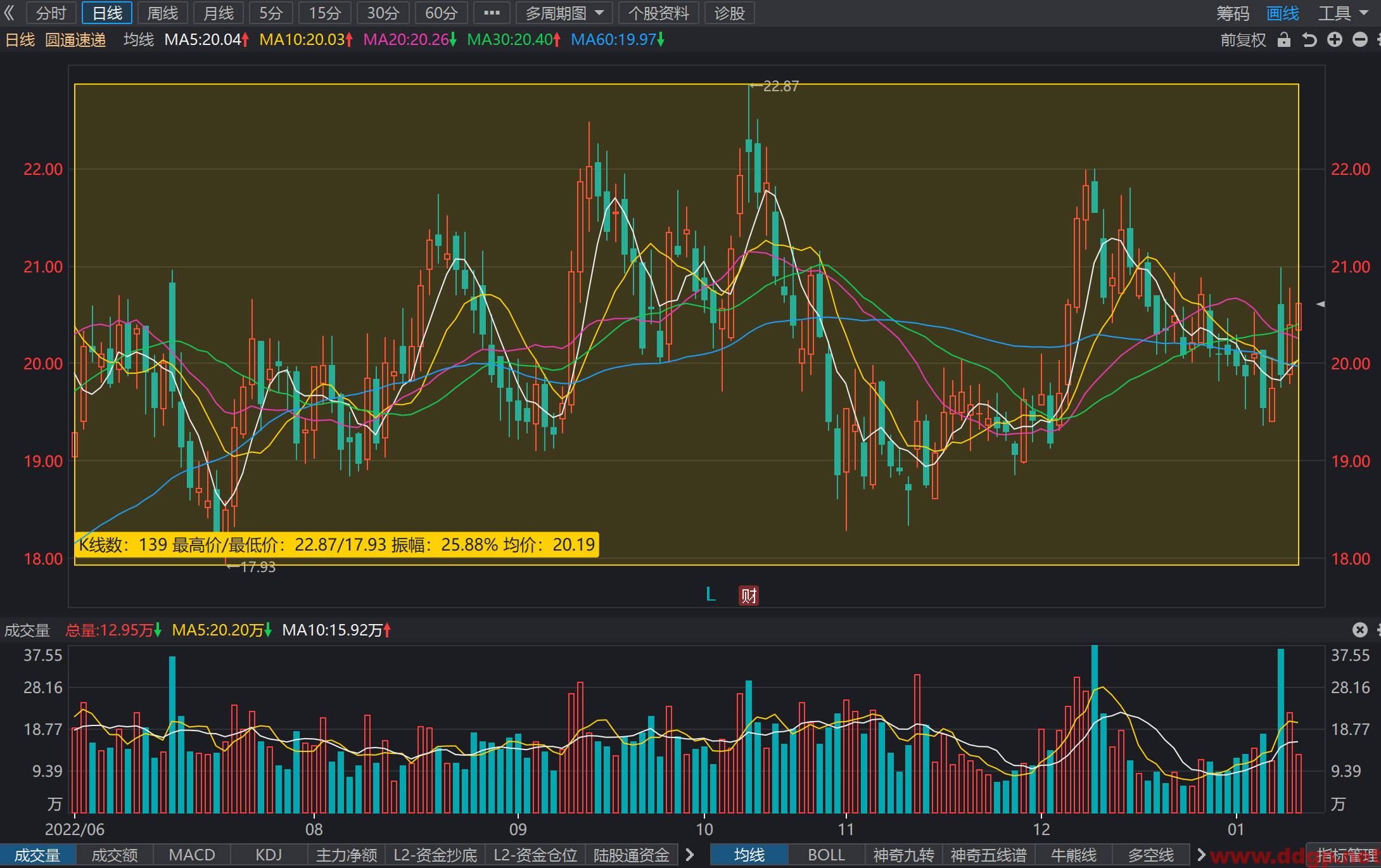
Task: Close the 成交量 volume panel
Action: coord(1360,629)
